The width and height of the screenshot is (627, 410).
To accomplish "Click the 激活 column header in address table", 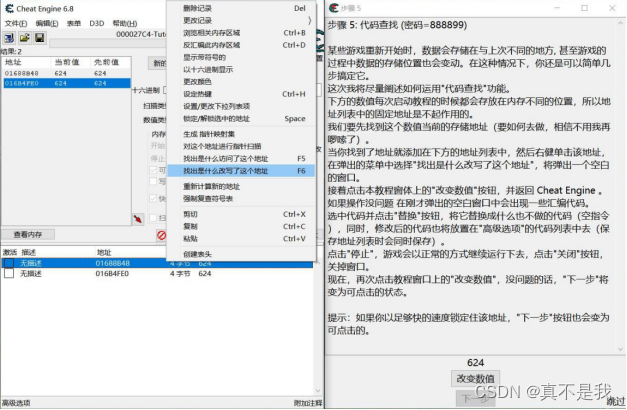I will click(x=10, y=252).
